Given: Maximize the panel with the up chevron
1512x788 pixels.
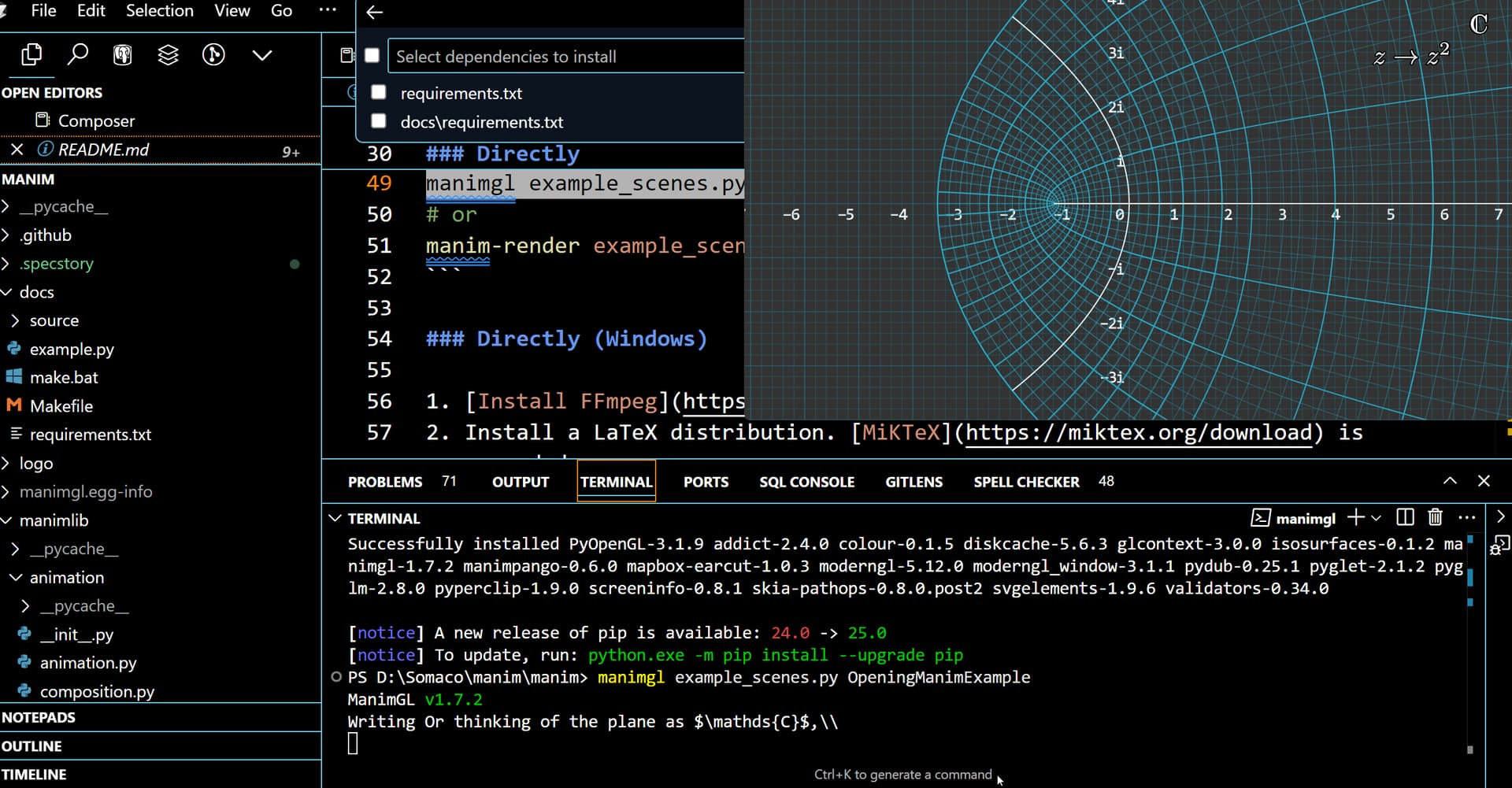Looking at the screenshot, I should tap(1450, 481).
